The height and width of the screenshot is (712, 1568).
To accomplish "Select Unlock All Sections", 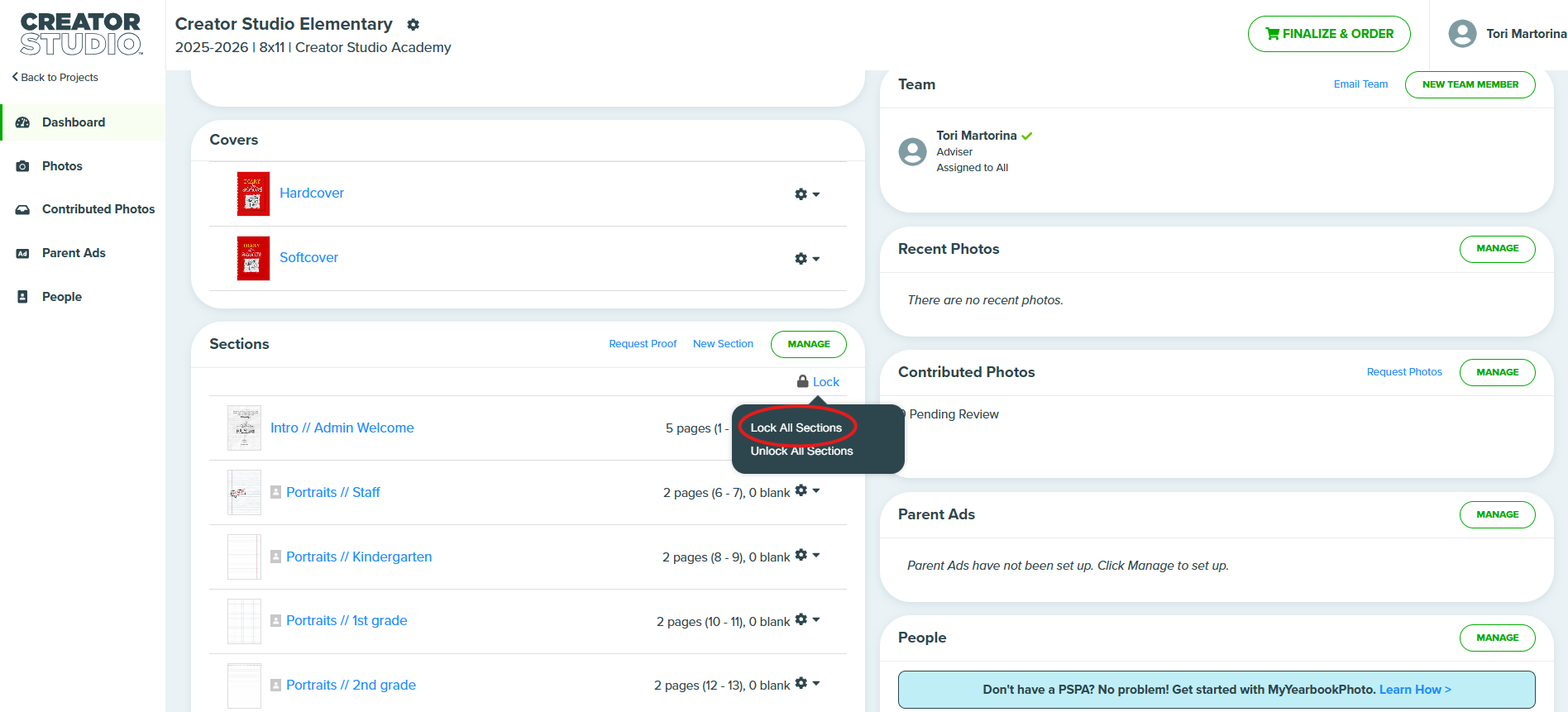I will pyautogui.click(x=801, y=451).
